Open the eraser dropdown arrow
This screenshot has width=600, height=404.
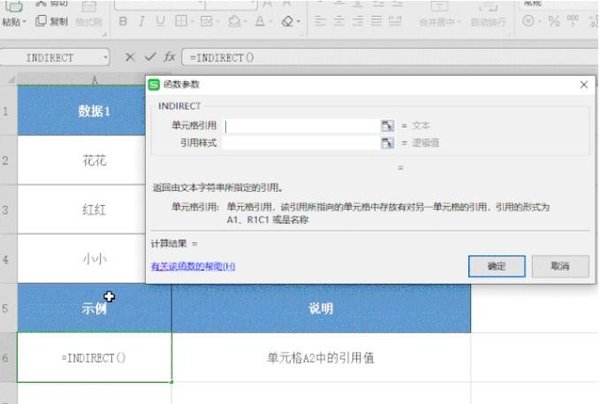(x=298, y=21)
